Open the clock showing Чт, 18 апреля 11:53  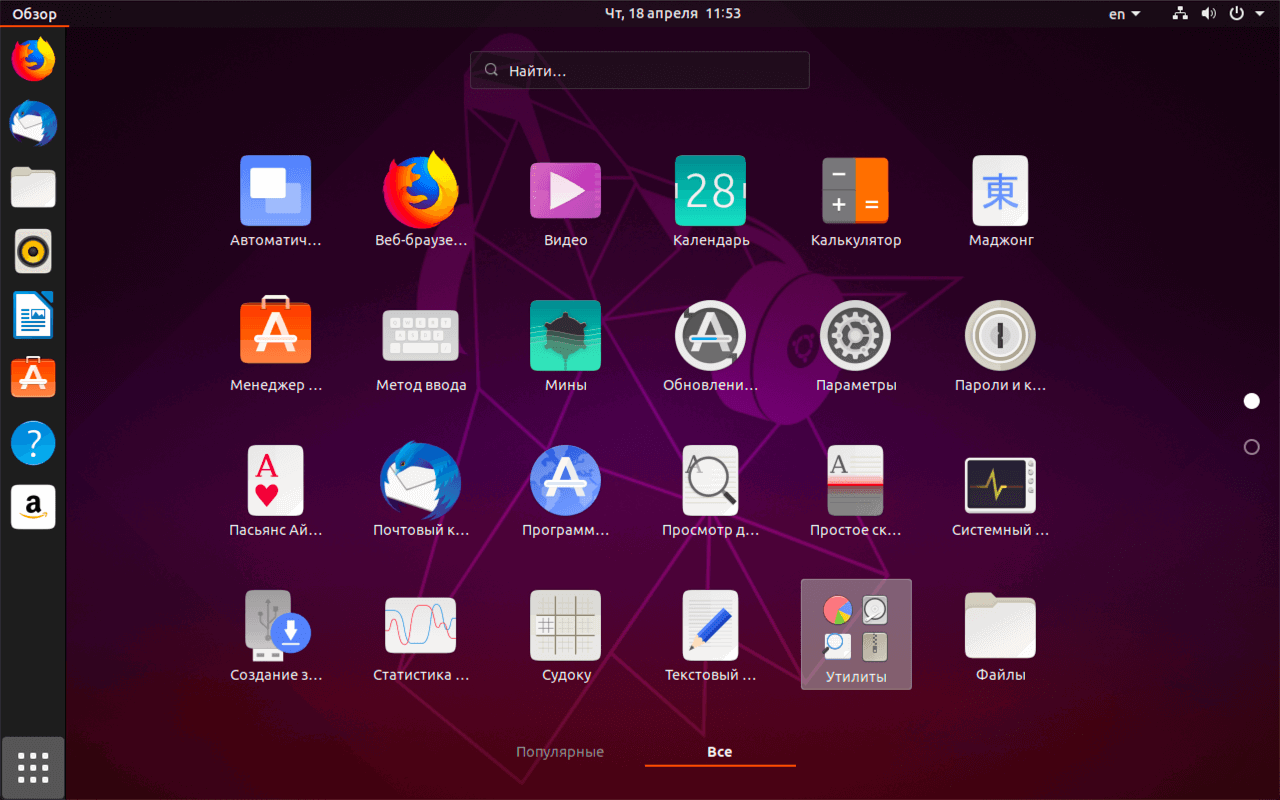click(x=673, y=14)
